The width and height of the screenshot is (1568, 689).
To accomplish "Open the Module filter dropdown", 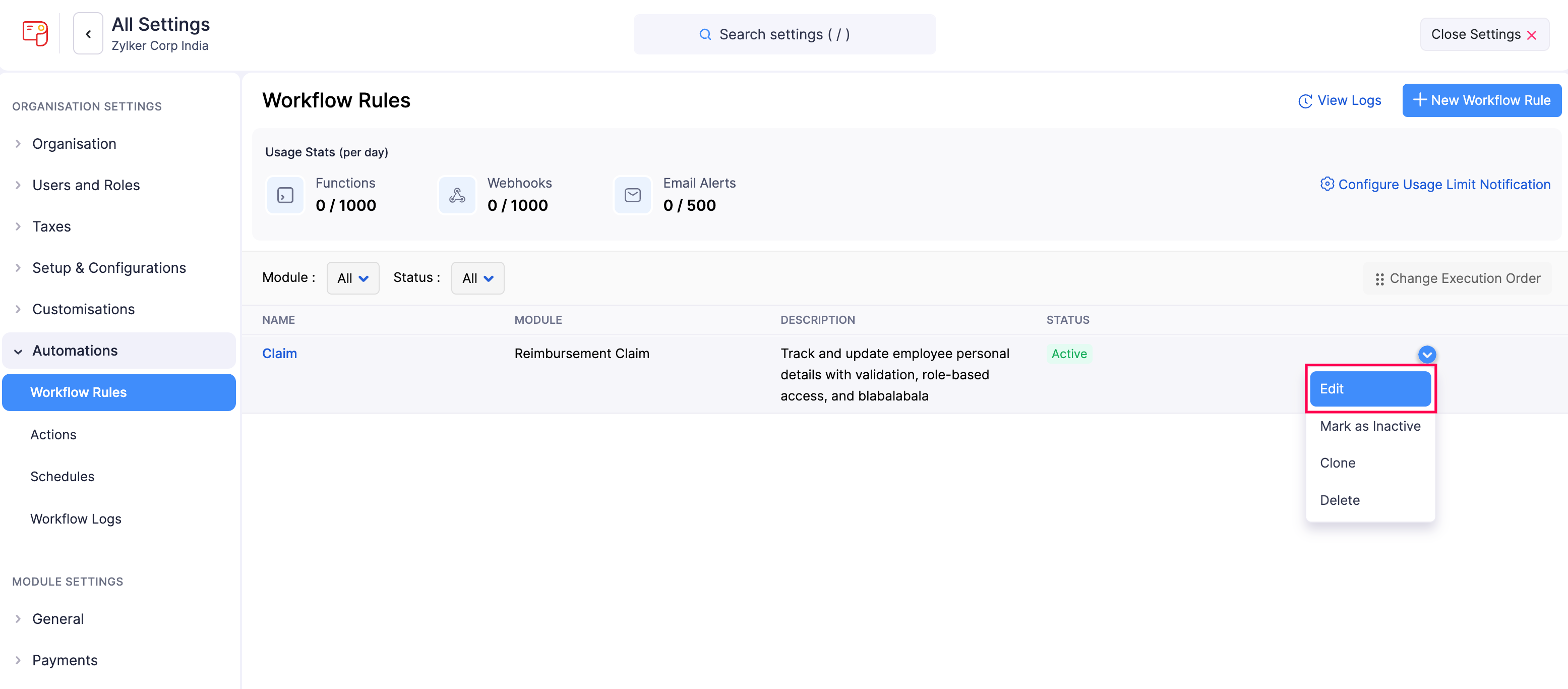I will (x=353, y=278).
